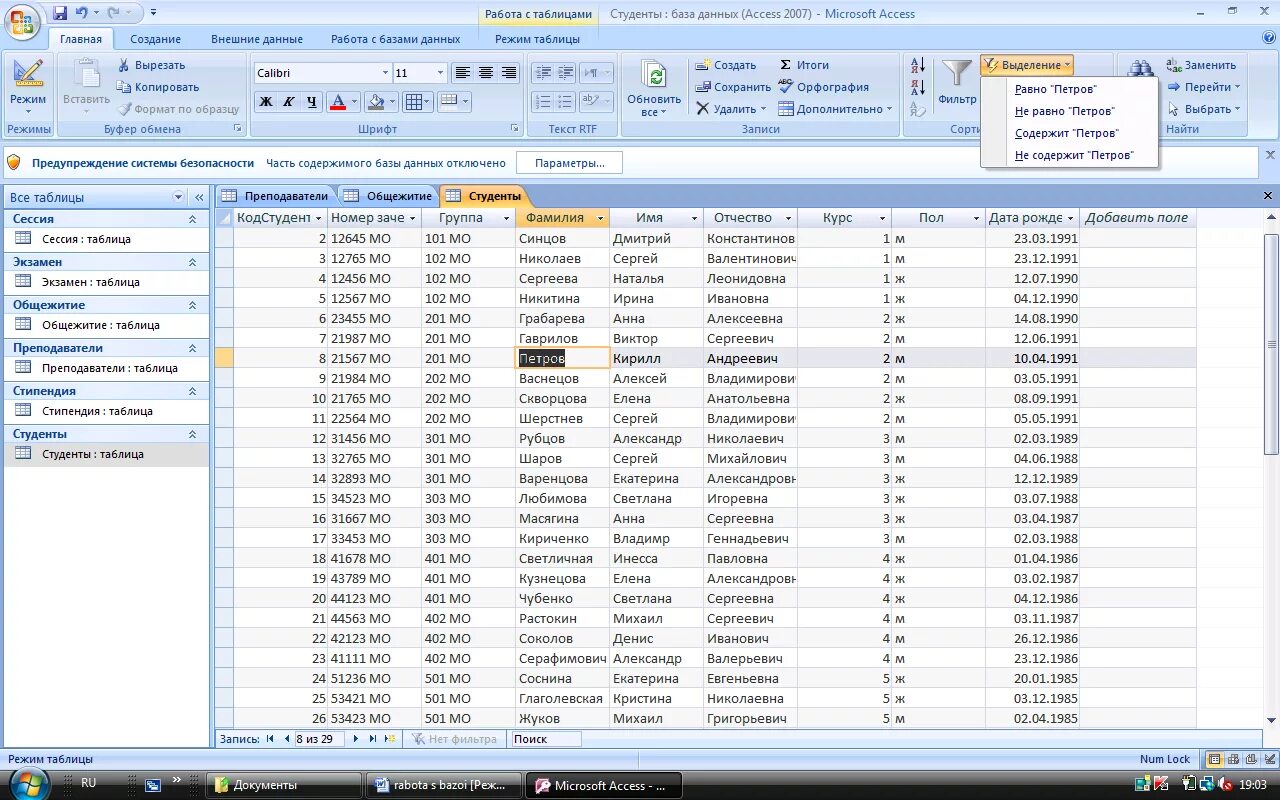Collapse the Стипендия navigation group
Image resolution: width=1280 pixels, height=800 pixels.
pyautogui.click(x=193, y=391)
